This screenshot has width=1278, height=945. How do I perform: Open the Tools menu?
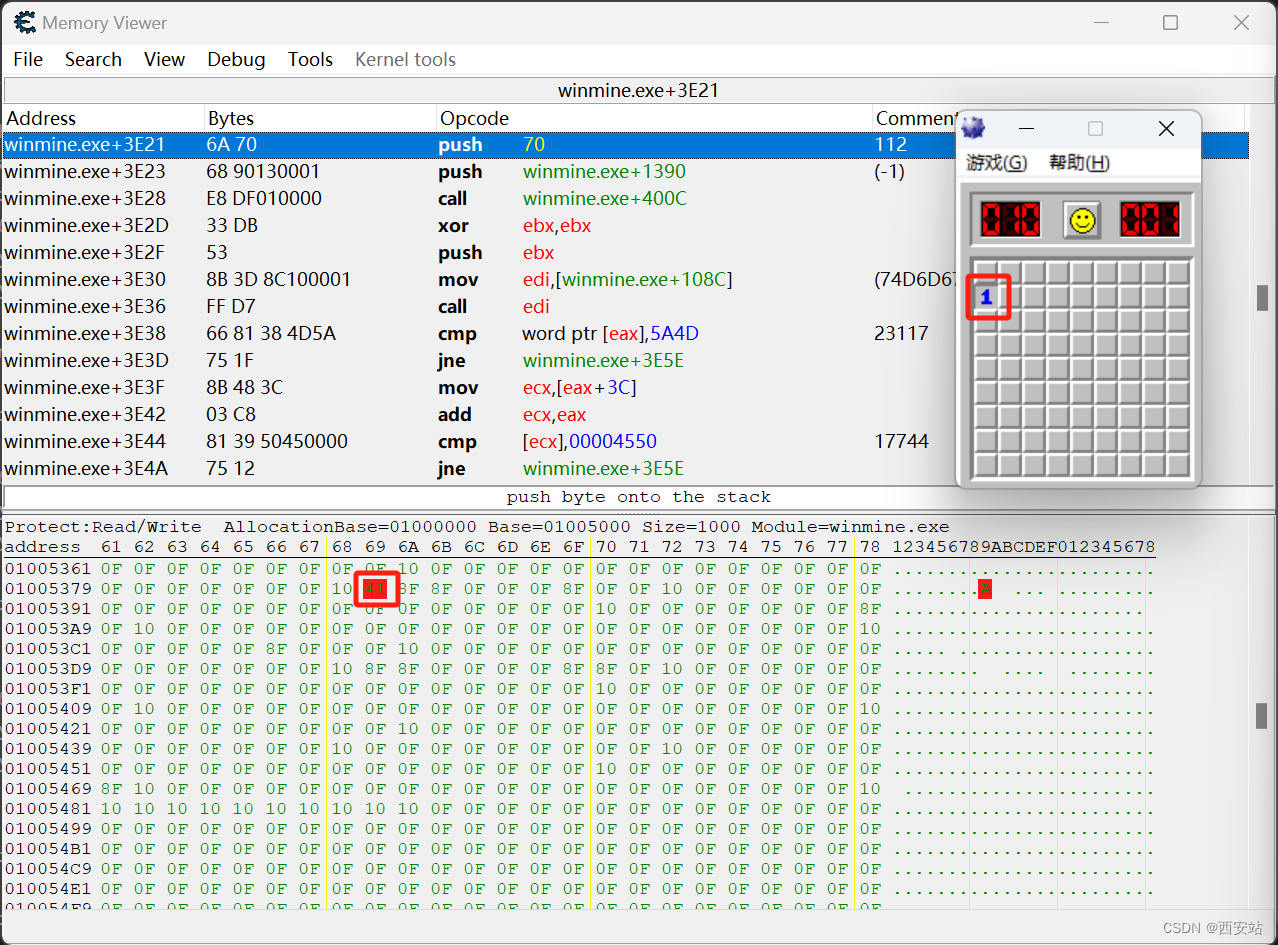click(x=310, y=59)
